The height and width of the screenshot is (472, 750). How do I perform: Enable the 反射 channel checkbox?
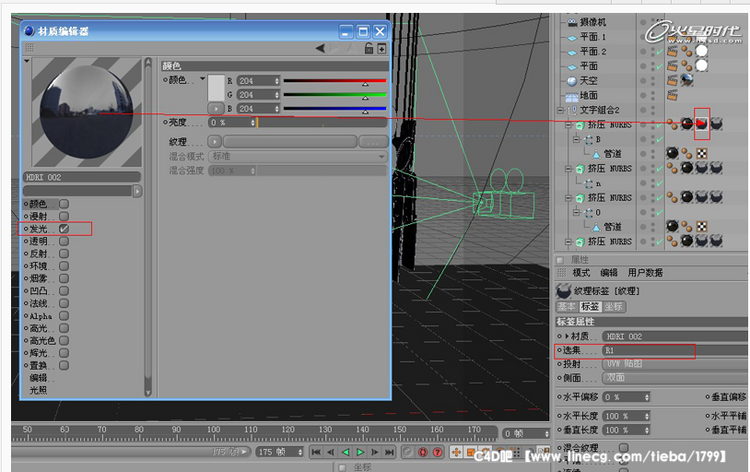click(x=64, y=253)
